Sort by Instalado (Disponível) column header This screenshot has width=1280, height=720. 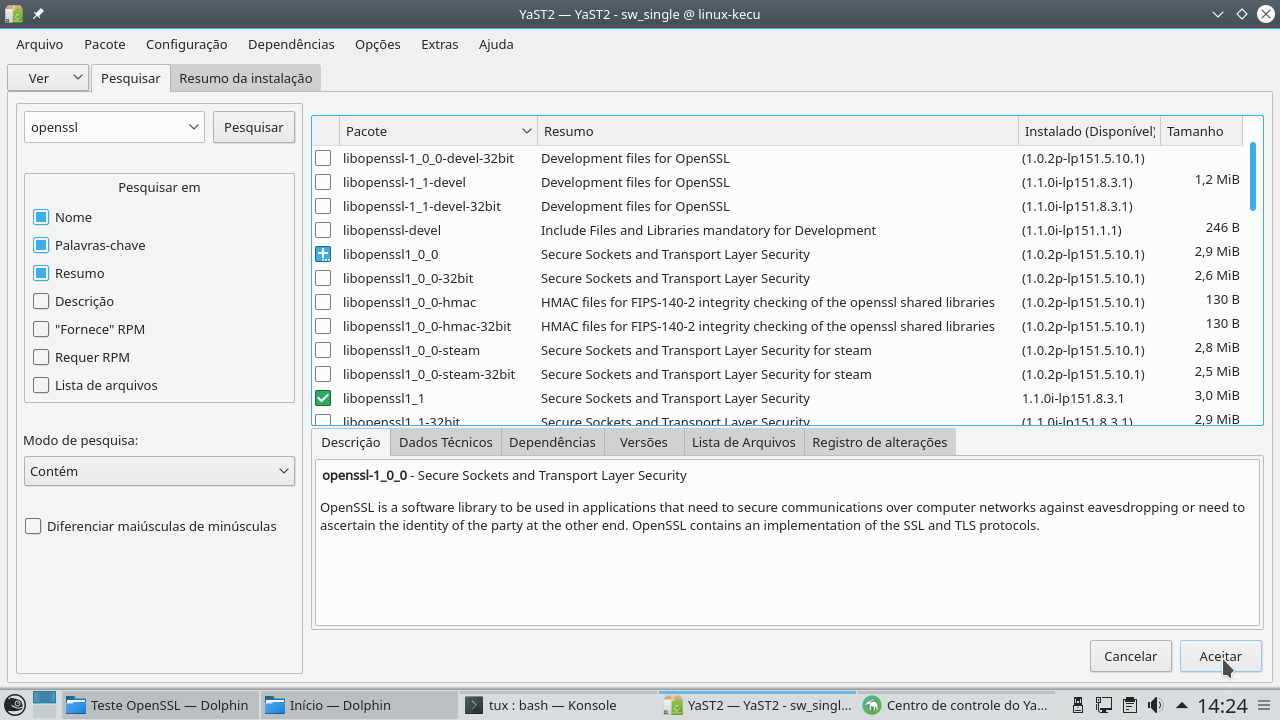(x=1089, y=131)
